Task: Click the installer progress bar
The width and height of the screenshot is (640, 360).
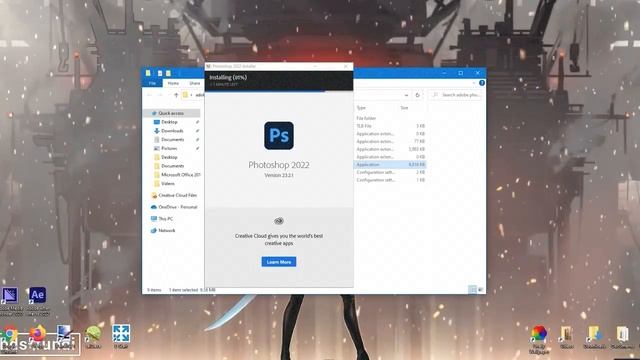Action: pyautogui.click(x=279, y=91)
